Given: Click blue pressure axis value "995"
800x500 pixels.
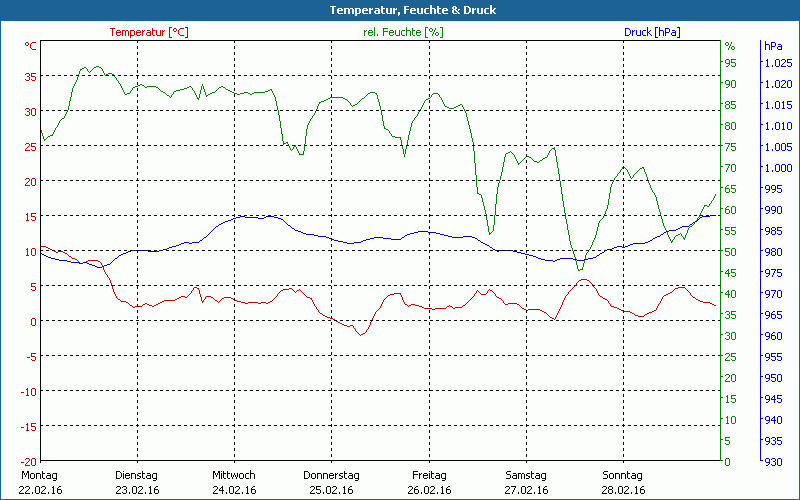Looking at the screenshot, I should click(x=773, y=189).
